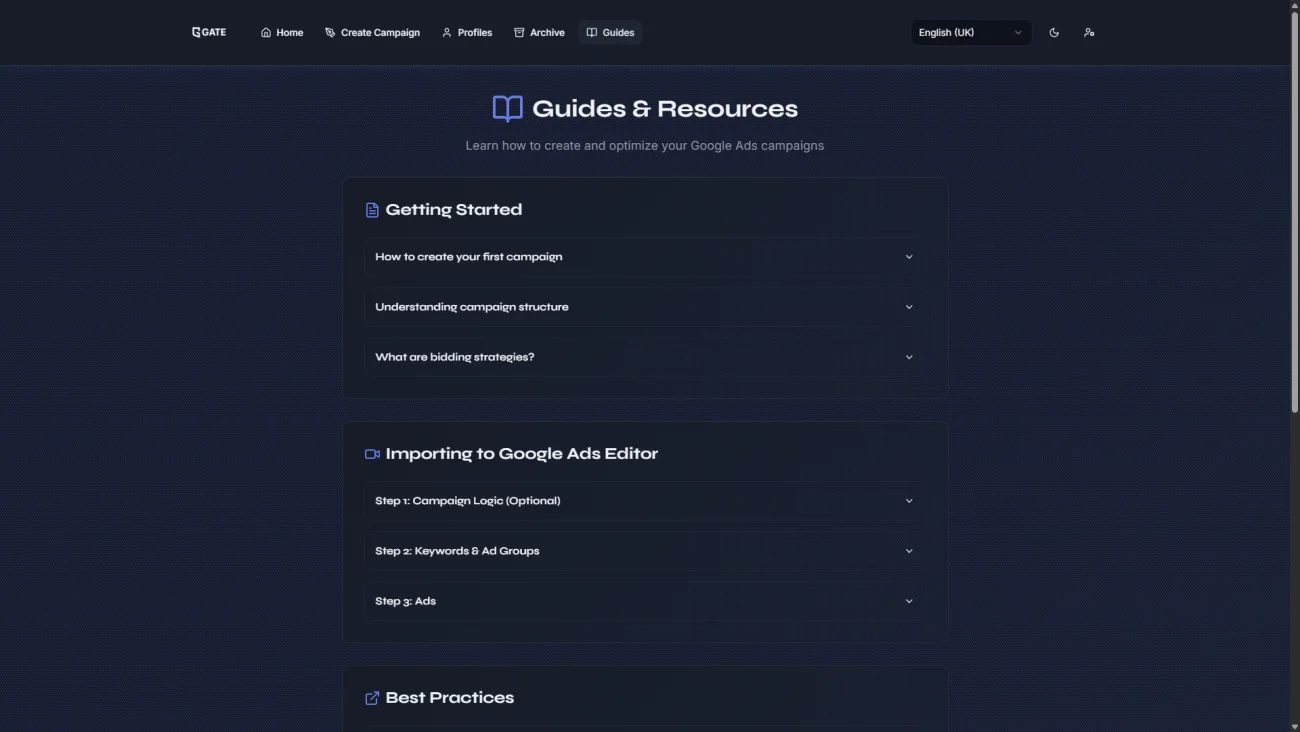The height and width of the screenshot is (732, 1300).
Task: Open the English (UK) language dropdown
Action: [x=970, y=33]
